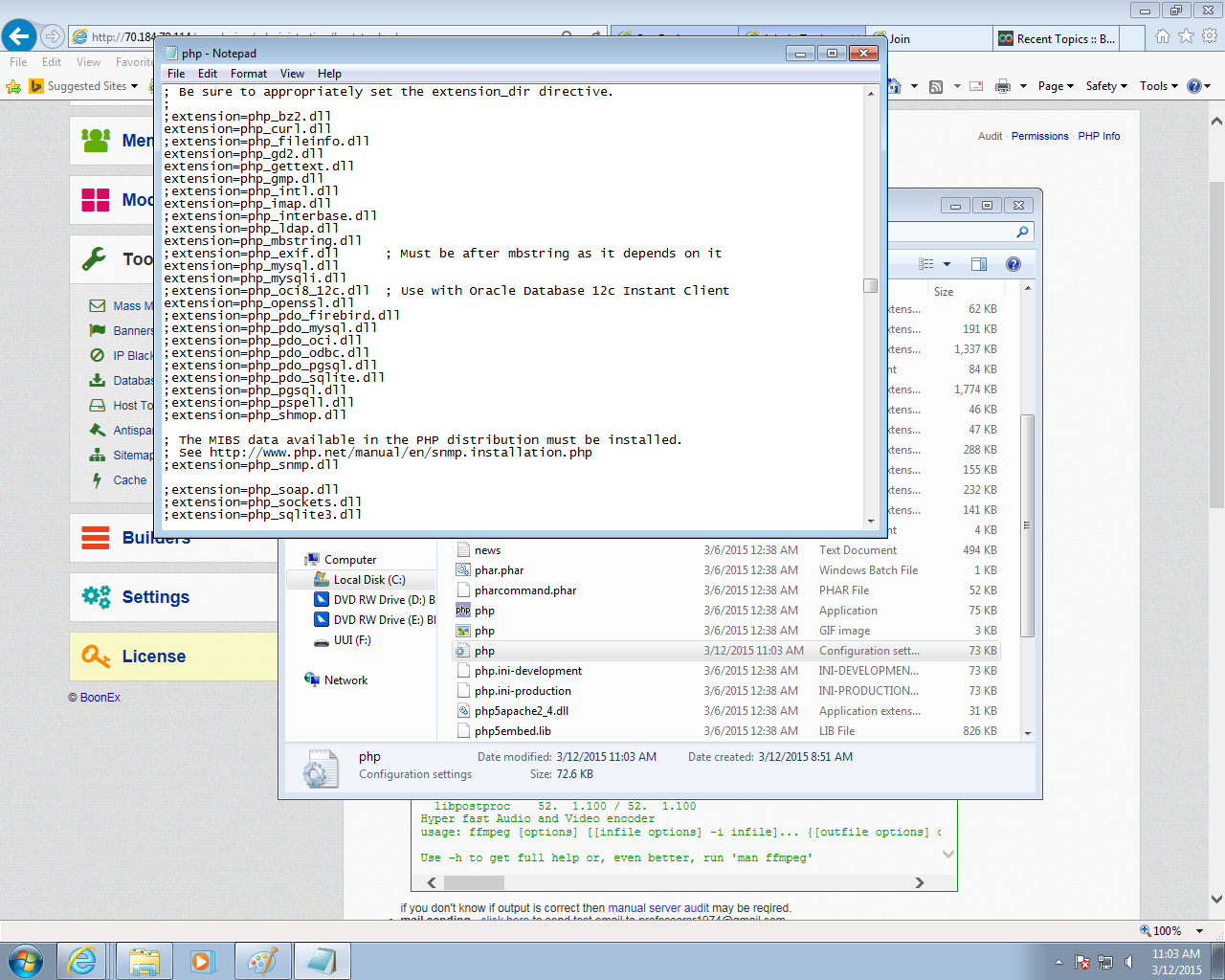Select Local Disk (C:) in navigation tree
The image size is (1225, 980).
(368, 580)
